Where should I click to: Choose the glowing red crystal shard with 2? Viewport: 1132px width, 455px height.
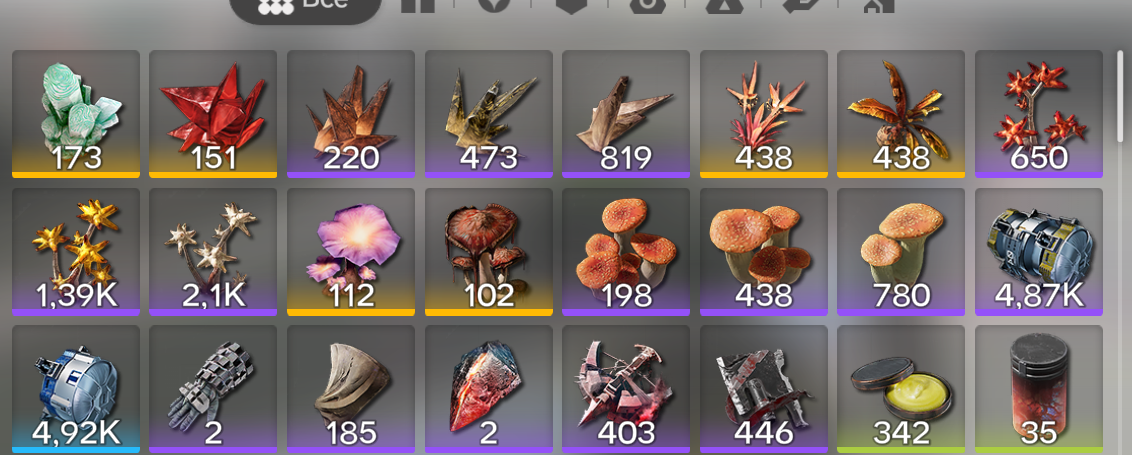tap(489, 390)
